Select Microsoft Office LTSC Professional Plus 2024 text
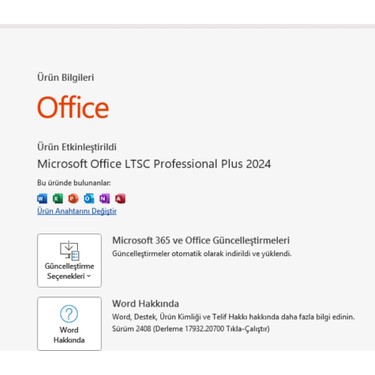Viewport: 375px width, 375px height. (154, 164)
